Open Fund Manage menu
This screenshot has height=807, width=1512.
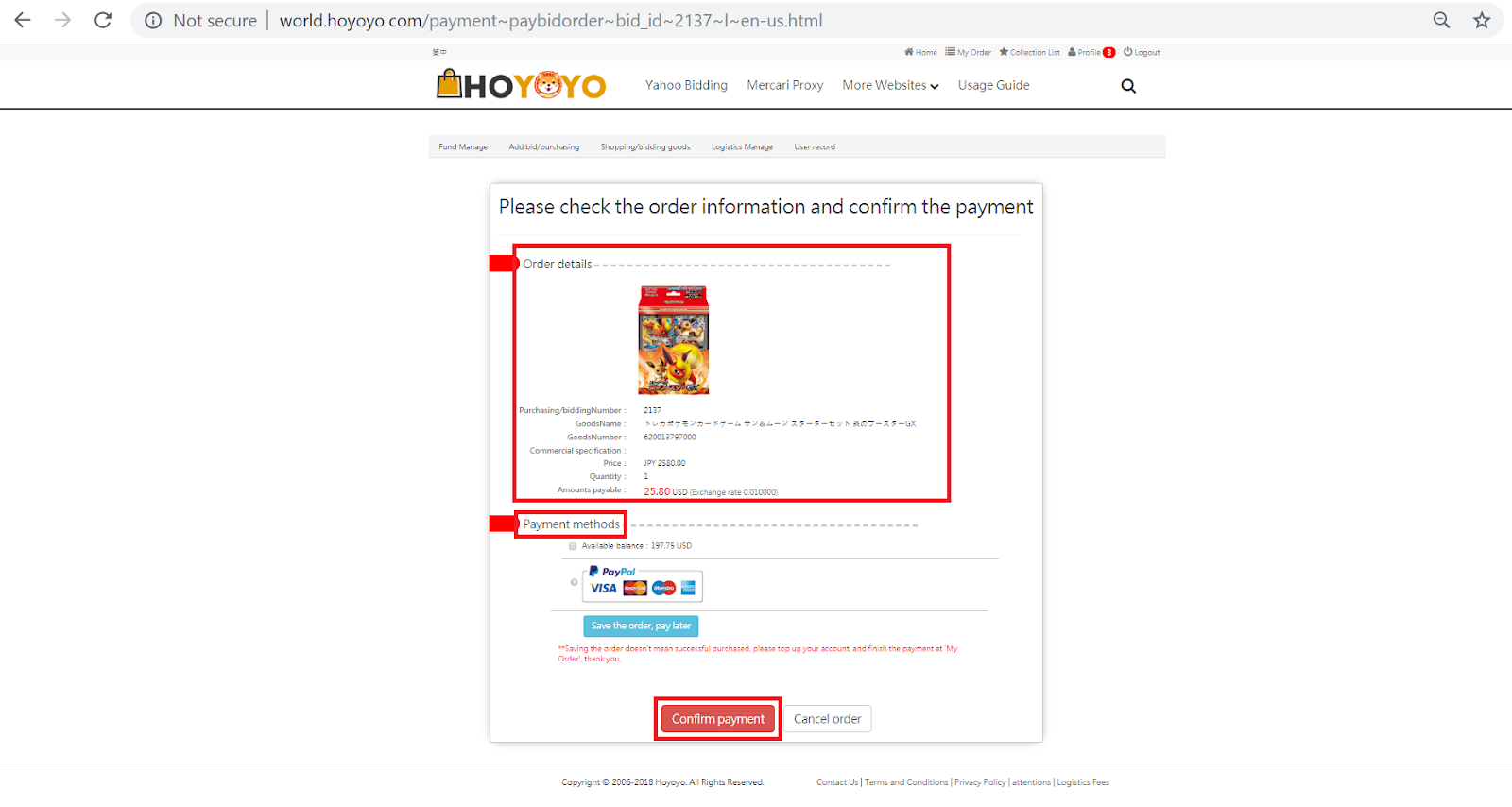pyautogui.click(x=463, y=147)
